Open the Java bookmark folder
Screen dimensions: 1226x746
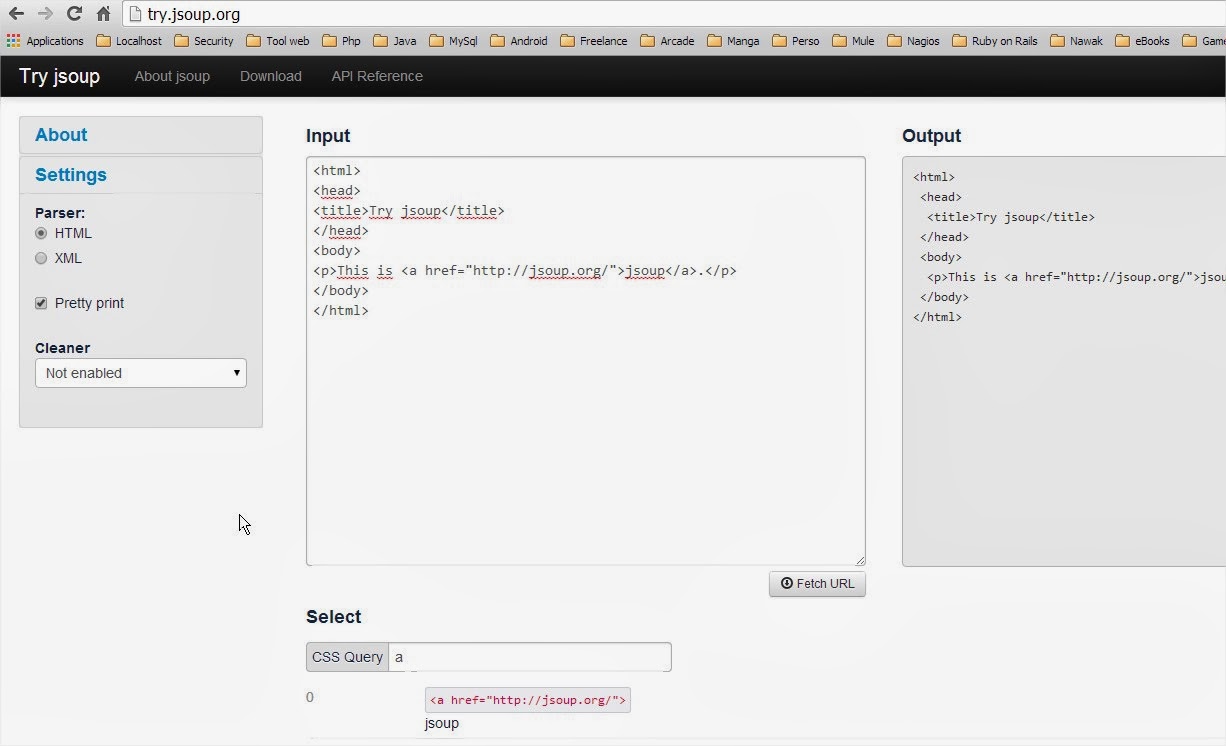(394, 41)
